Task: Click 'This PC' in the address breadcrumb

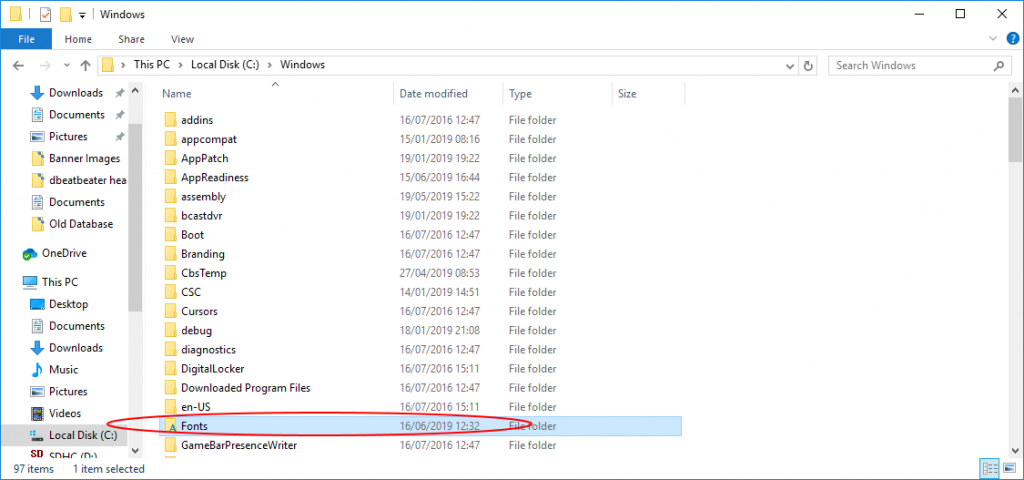Action: pyautogui.click(x=152, y=65)
